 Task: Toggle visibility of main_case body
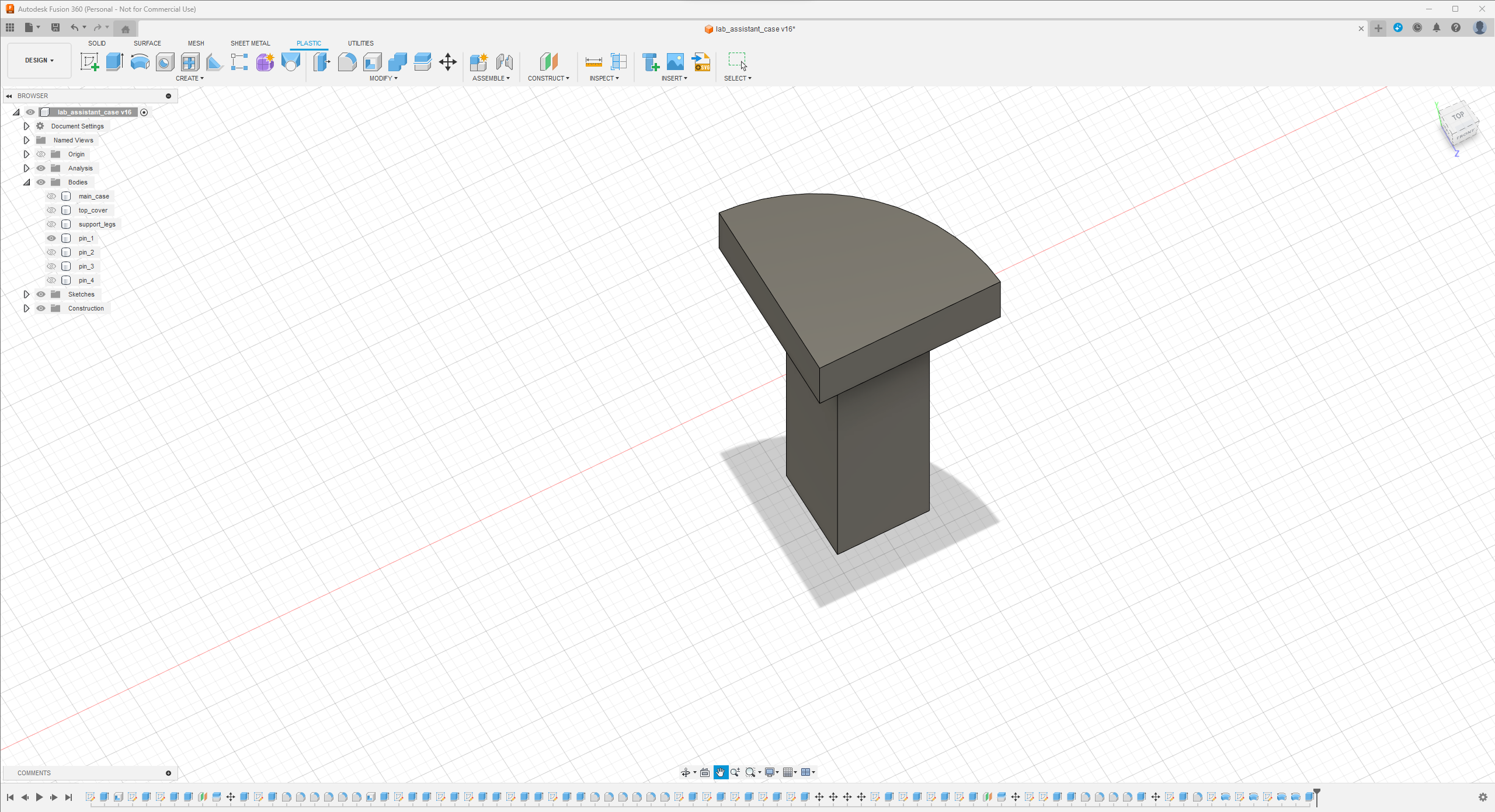[x=51, y=196]
